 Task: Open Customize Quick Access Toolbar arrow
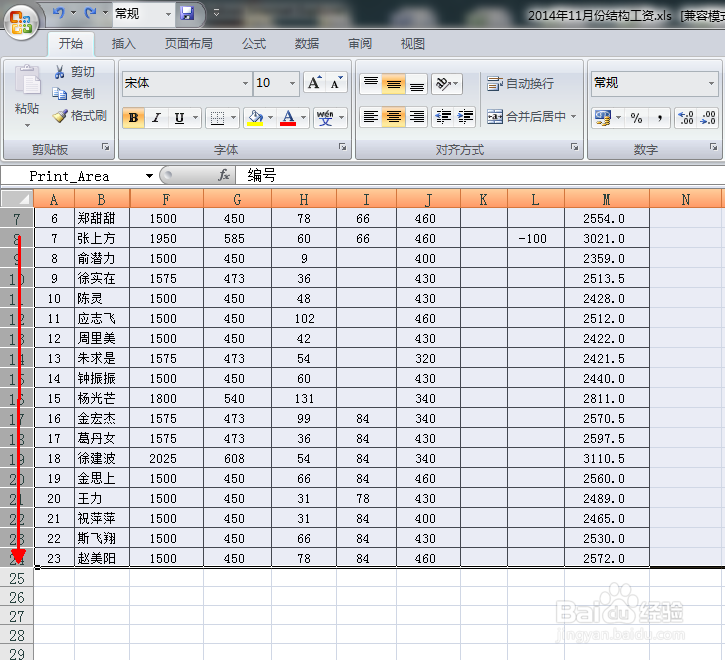(x=216, y=13)
